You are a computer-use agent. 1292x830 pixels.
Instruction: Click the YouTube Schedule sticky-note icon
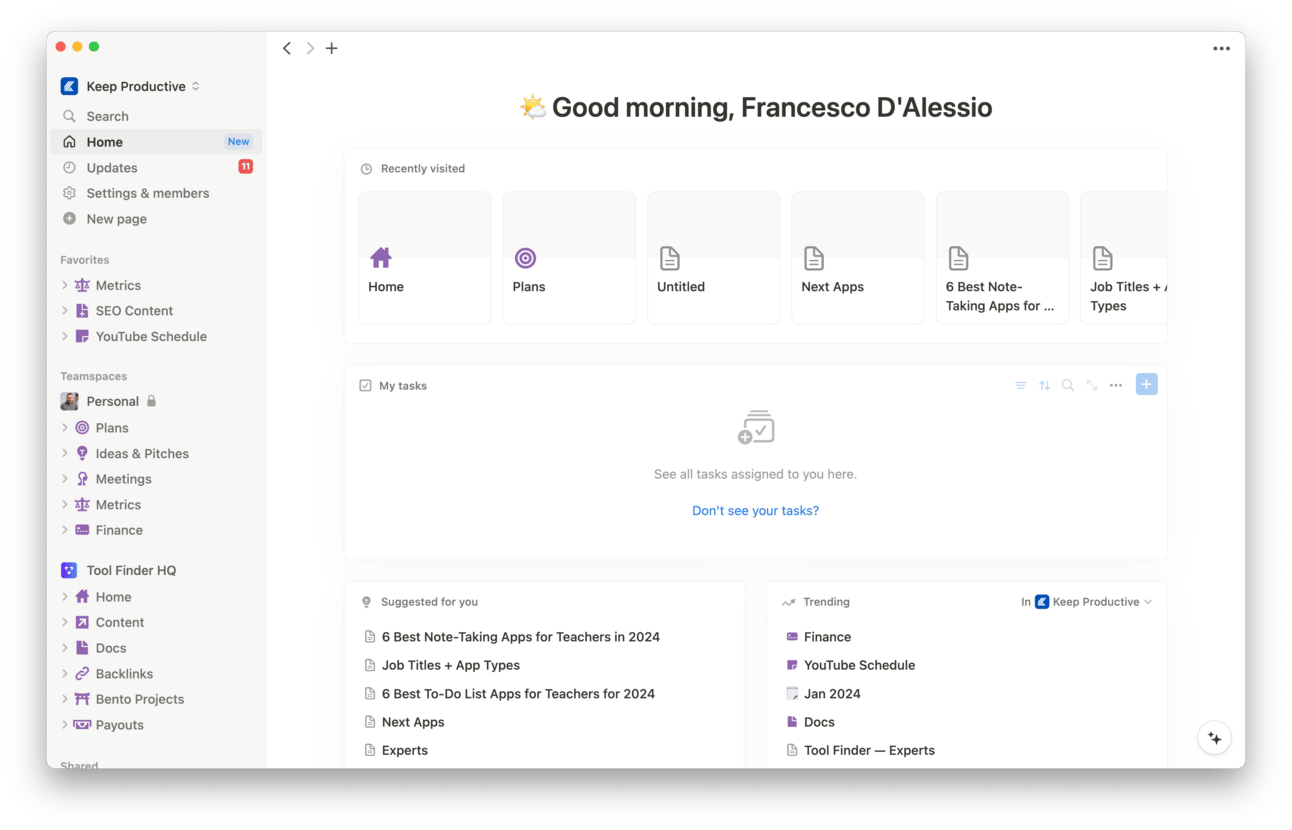click(x=82, y=336)
